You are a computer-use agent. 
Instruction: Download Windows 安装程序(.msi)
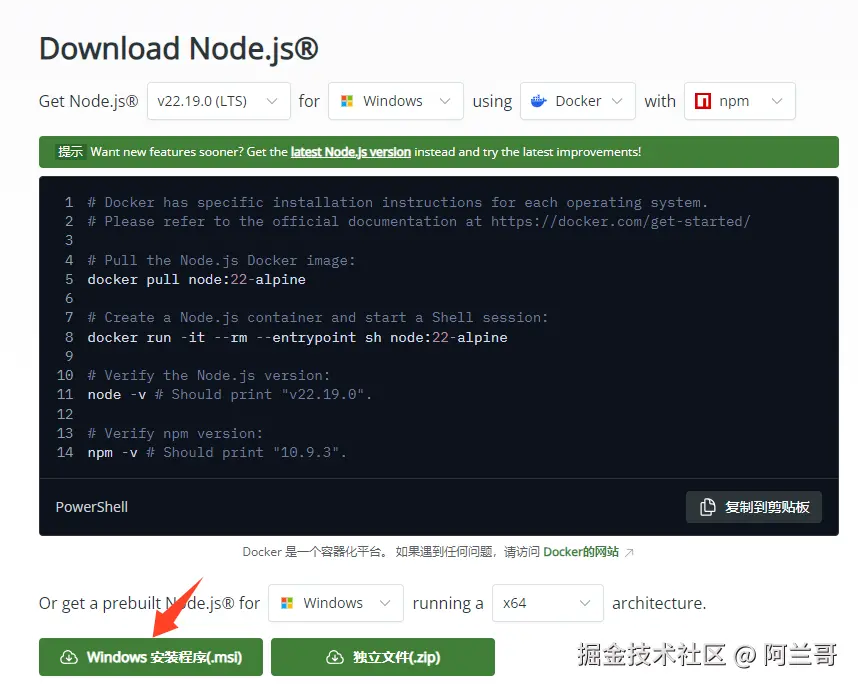(151, 657)
